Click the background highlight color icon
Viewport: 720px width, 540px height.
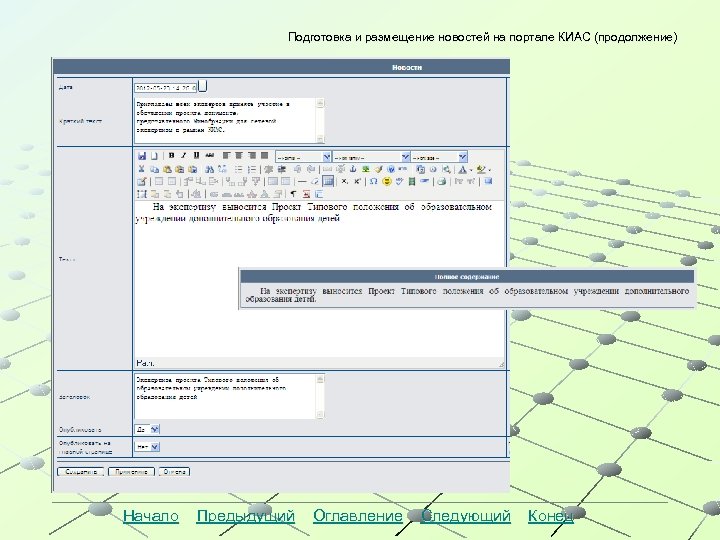pyautogui.click(x=481, y=169)
